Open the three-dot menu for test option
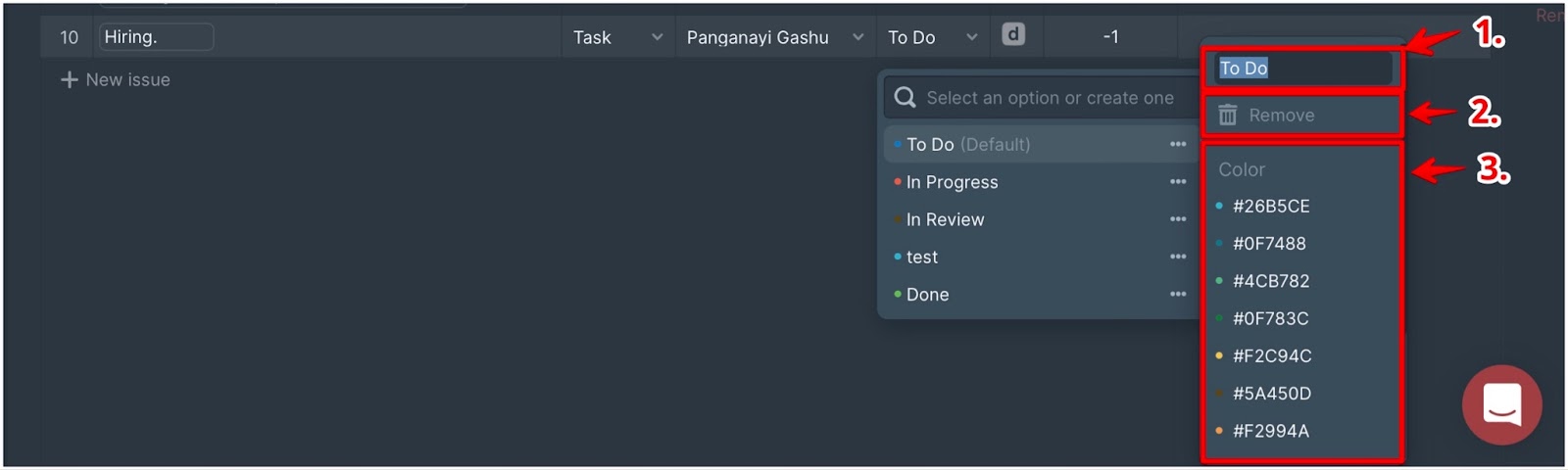Viewport: 1568px width, 470px height. point(1178,257)
